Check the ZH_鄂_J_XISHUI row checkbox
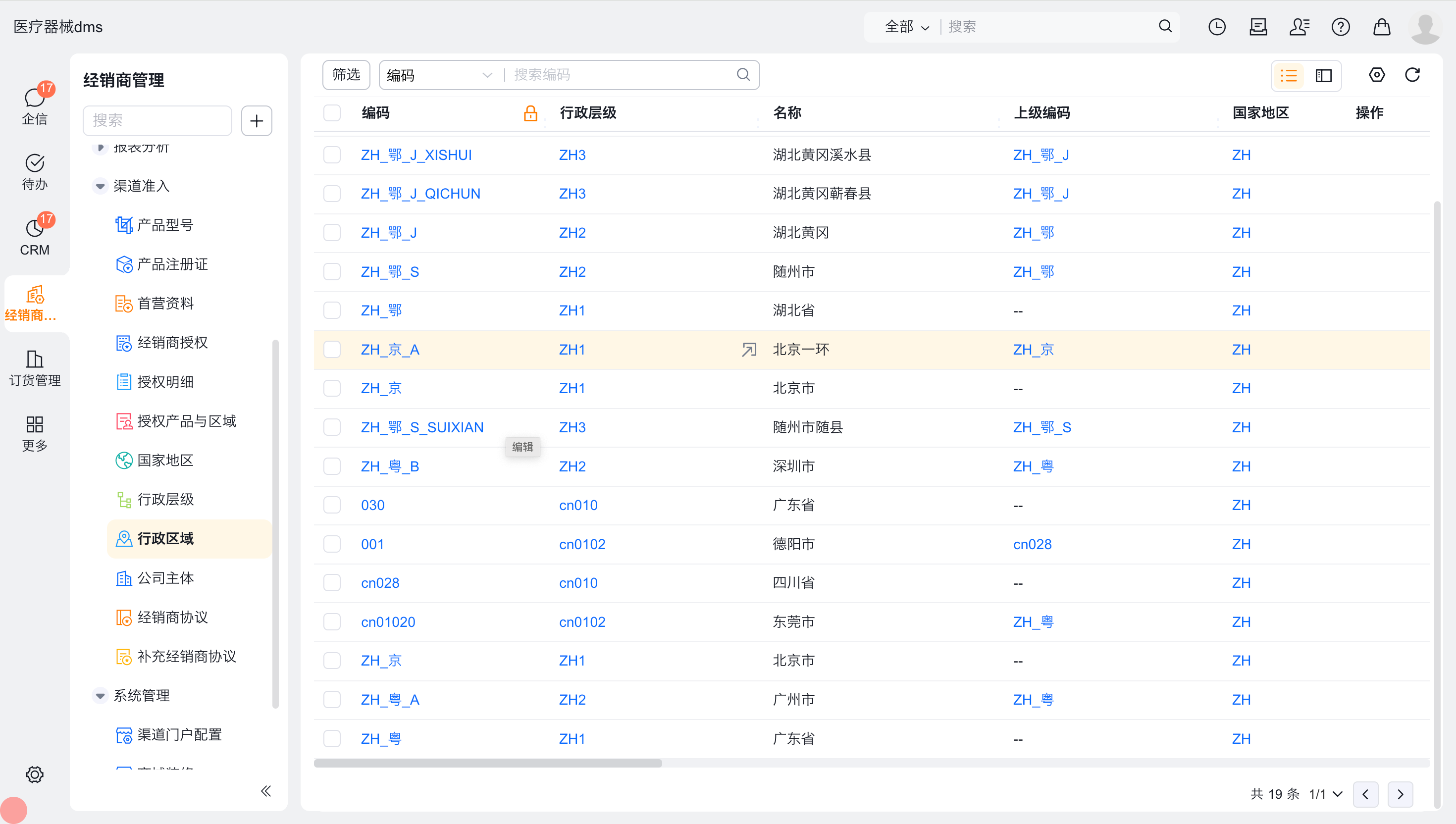This screenshot has width=1456, height=824. 332,155
